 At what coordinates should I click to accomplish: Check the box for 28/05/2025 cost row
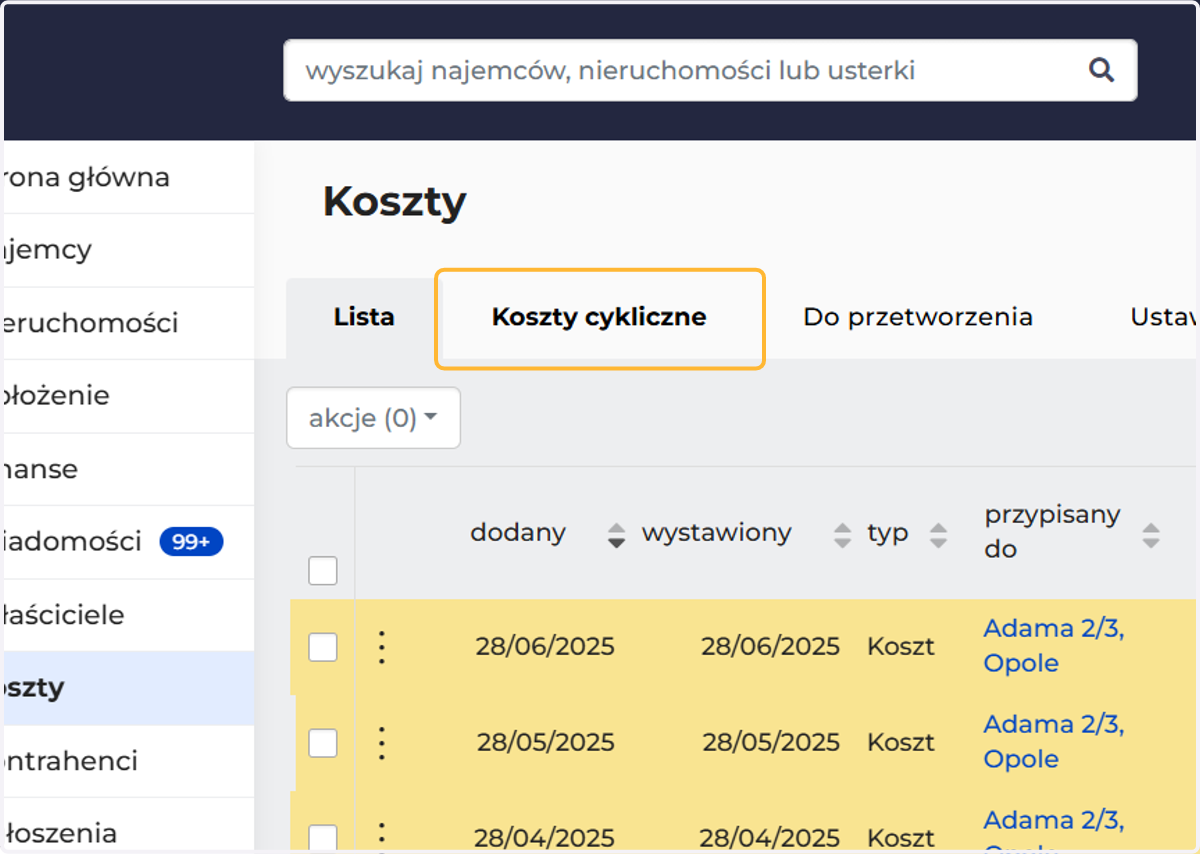[323, 743]
